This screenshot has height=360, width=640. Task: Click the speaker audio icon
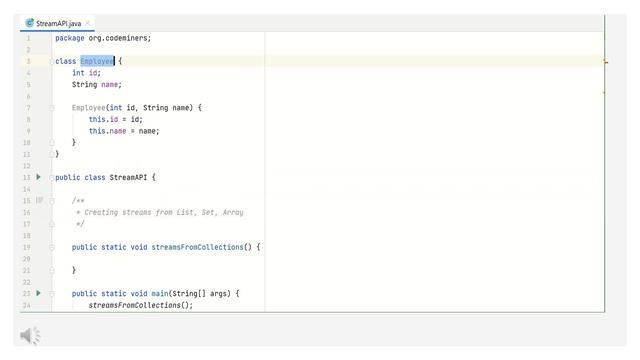click(x=30, y=336)
